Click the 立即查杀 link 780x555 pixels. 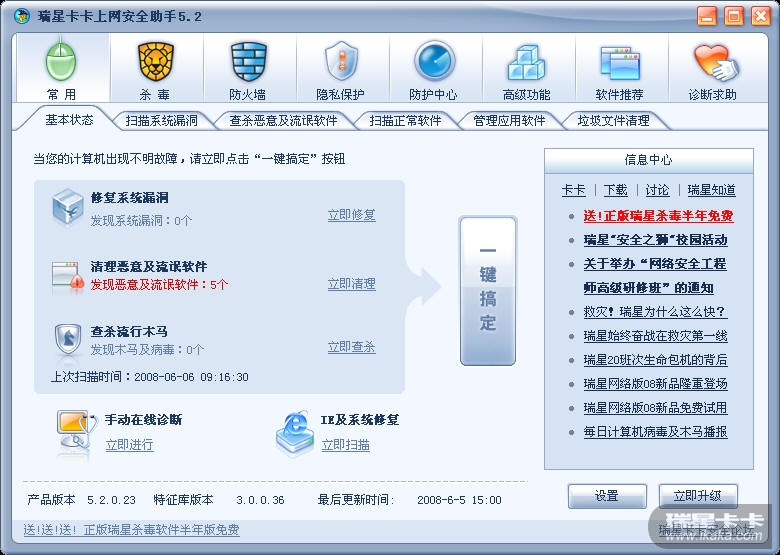pyautogui.click(x=351, y=347)
